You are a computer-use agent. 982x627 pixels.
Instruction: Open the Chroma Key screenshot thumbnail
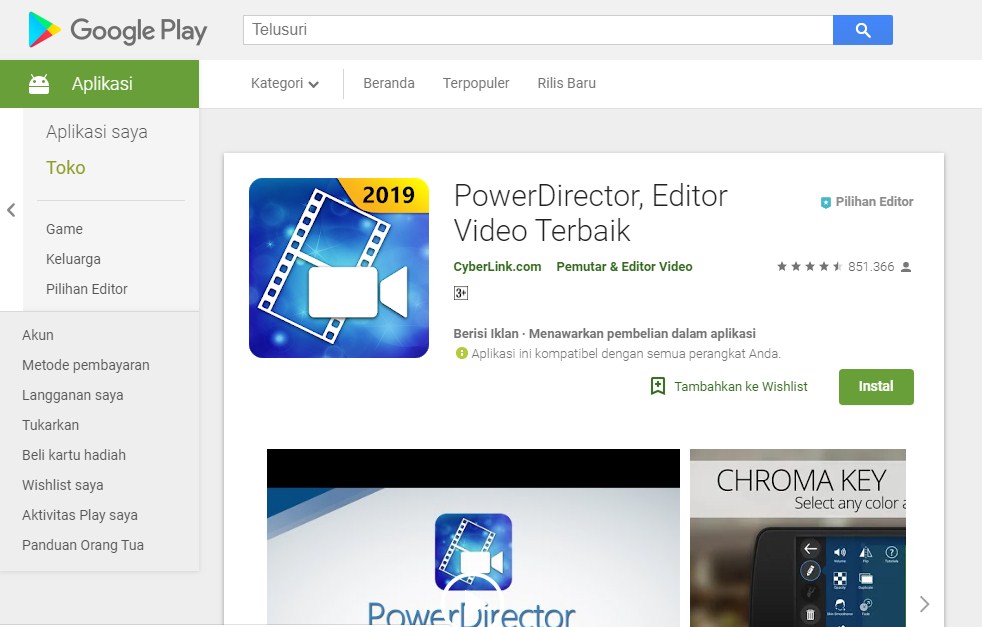[x=798, y=538]
